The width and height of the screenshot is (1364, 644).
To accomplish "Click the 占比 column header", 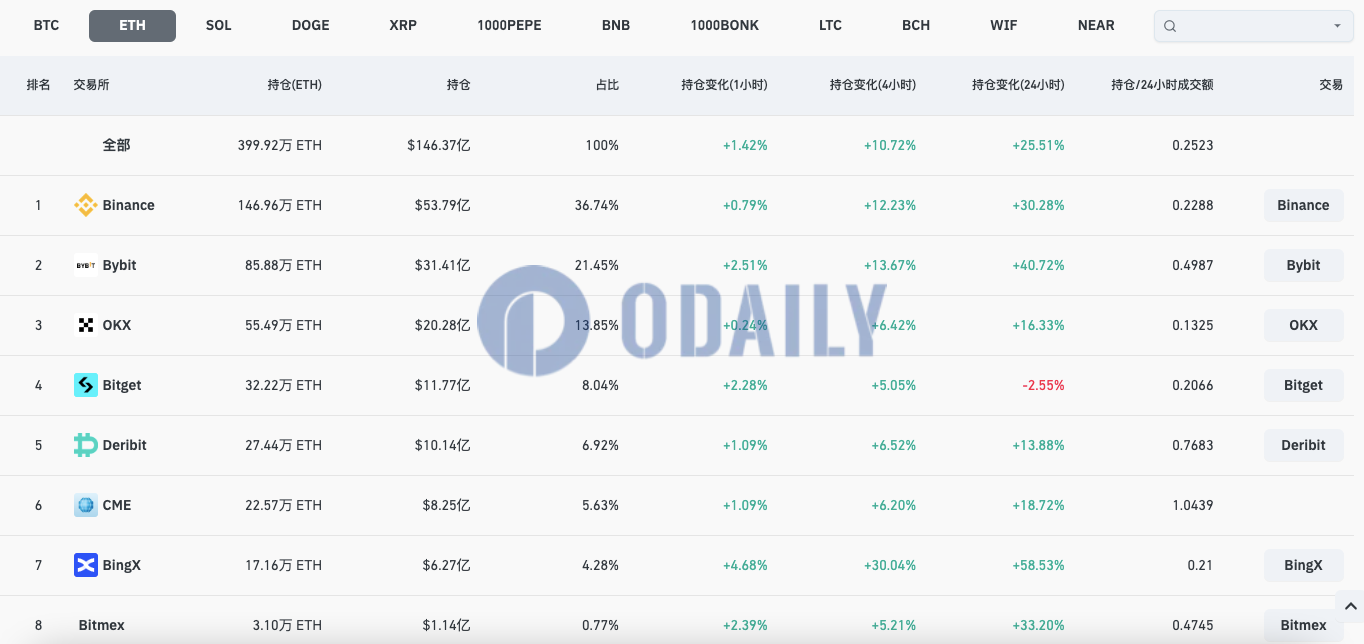I will point(607,85).
